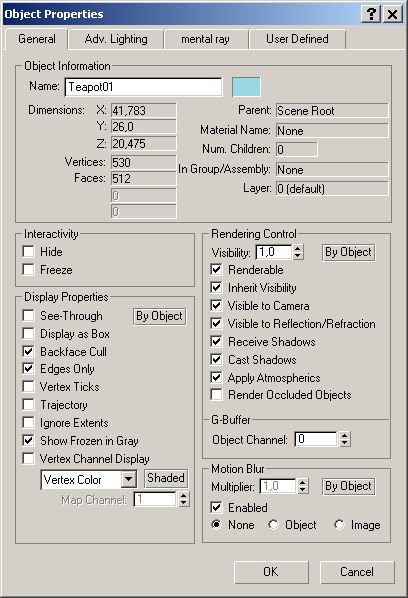Click By Object button in Display Properties
Screen dimensions: 408x598
[160, 316]
